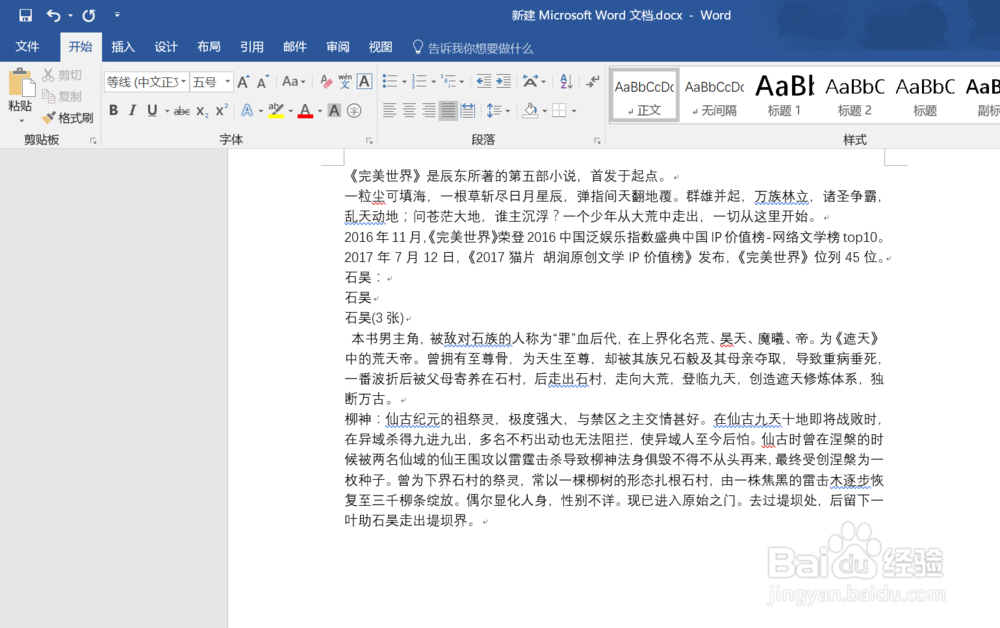Open the multilevel list menu
Image resolution: width=1000 pixels, height=628 pixels.
[450, 82]
